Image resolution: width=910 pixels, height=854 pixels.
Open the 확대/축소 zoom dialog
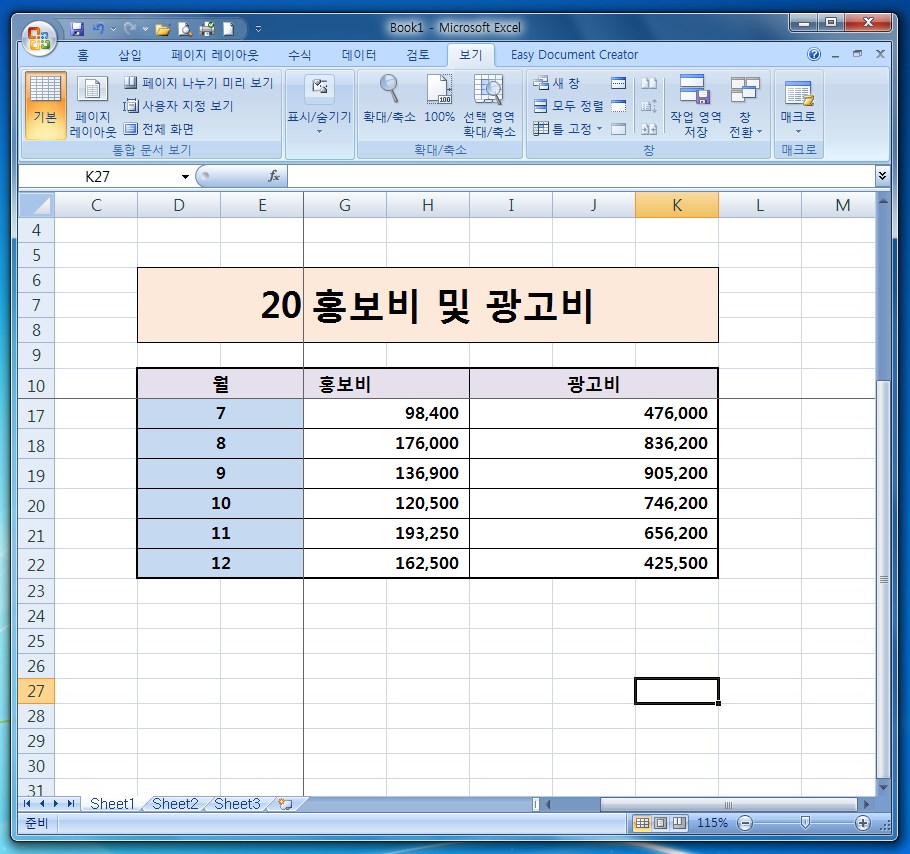coord(389,99)
